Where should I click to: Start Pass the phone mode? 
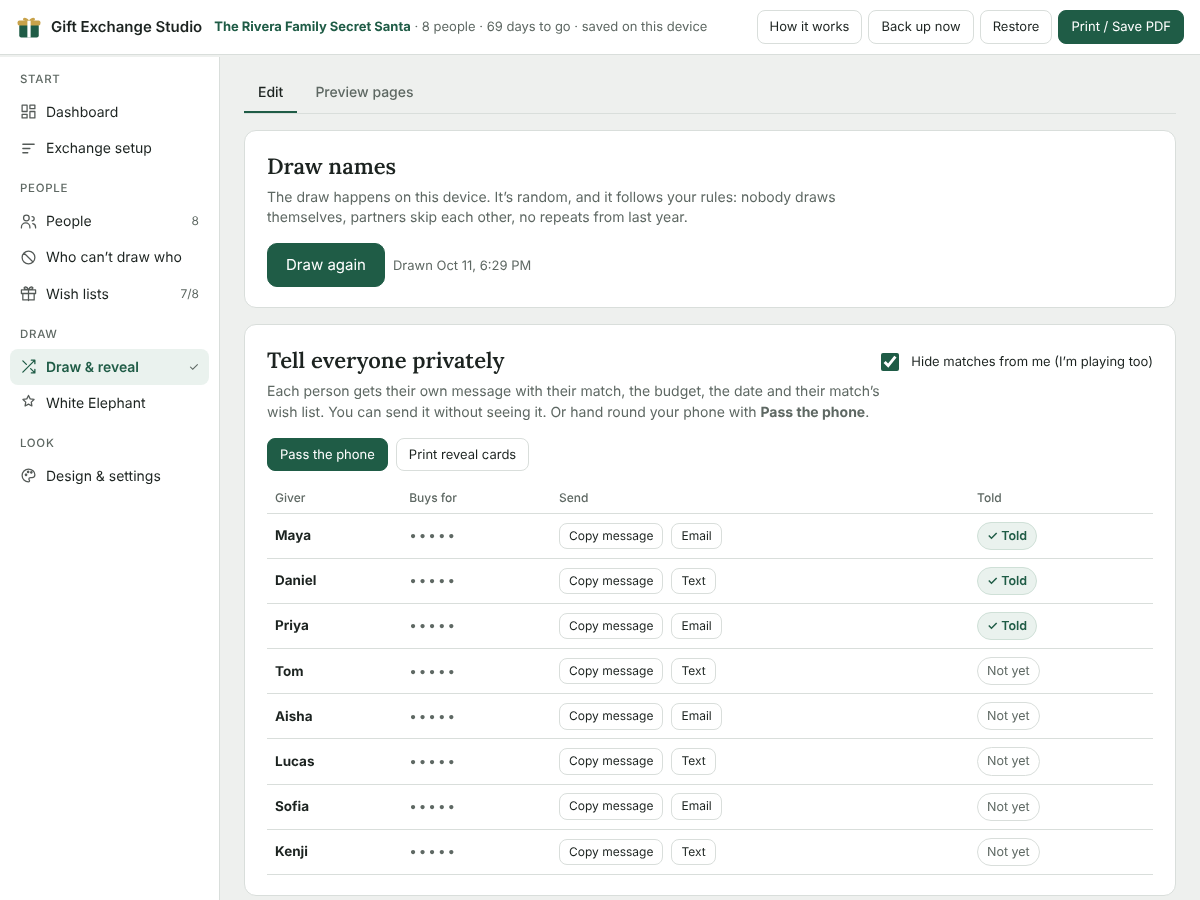point(327,454)
